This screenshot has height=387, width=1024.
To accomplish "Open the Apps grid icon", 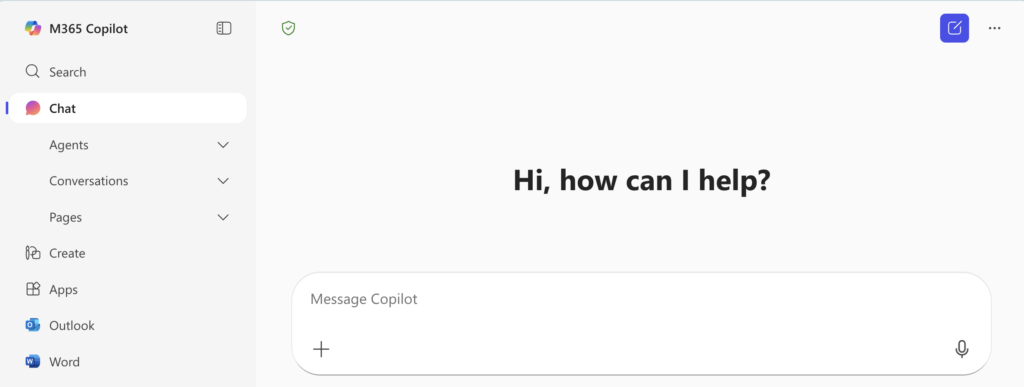I will (x=33, y=289).
